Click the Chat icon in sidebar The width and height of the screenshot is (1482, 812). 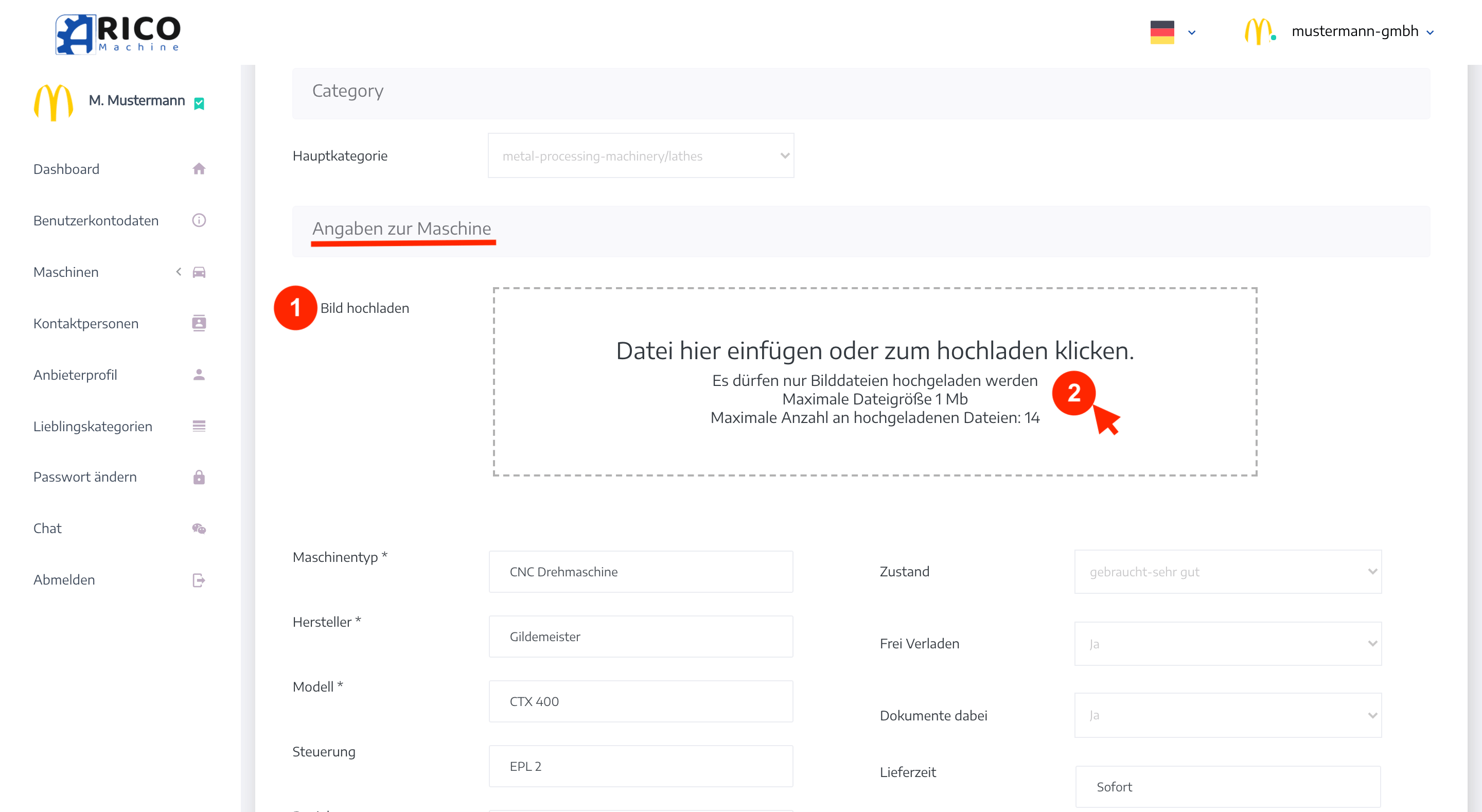point(199,528)
